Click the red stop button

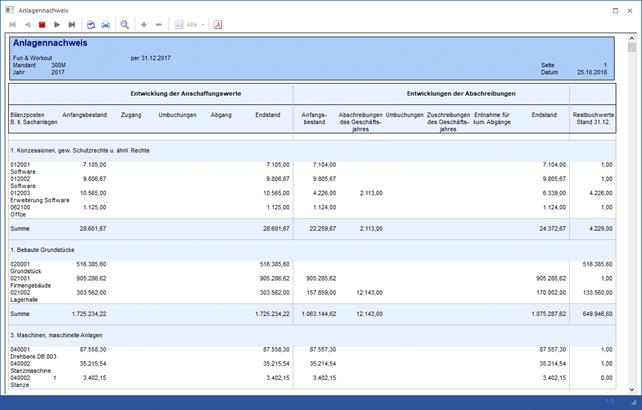click(x=42, y=24)
